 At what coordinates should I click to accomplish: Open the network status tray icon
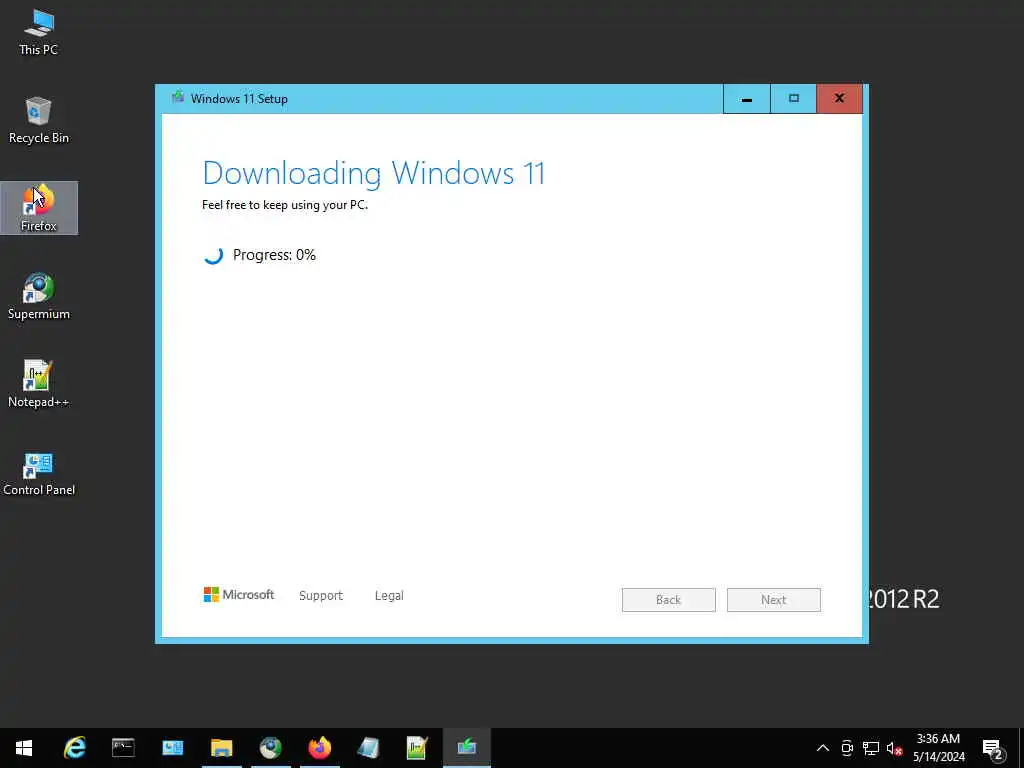tap(871, 748)
